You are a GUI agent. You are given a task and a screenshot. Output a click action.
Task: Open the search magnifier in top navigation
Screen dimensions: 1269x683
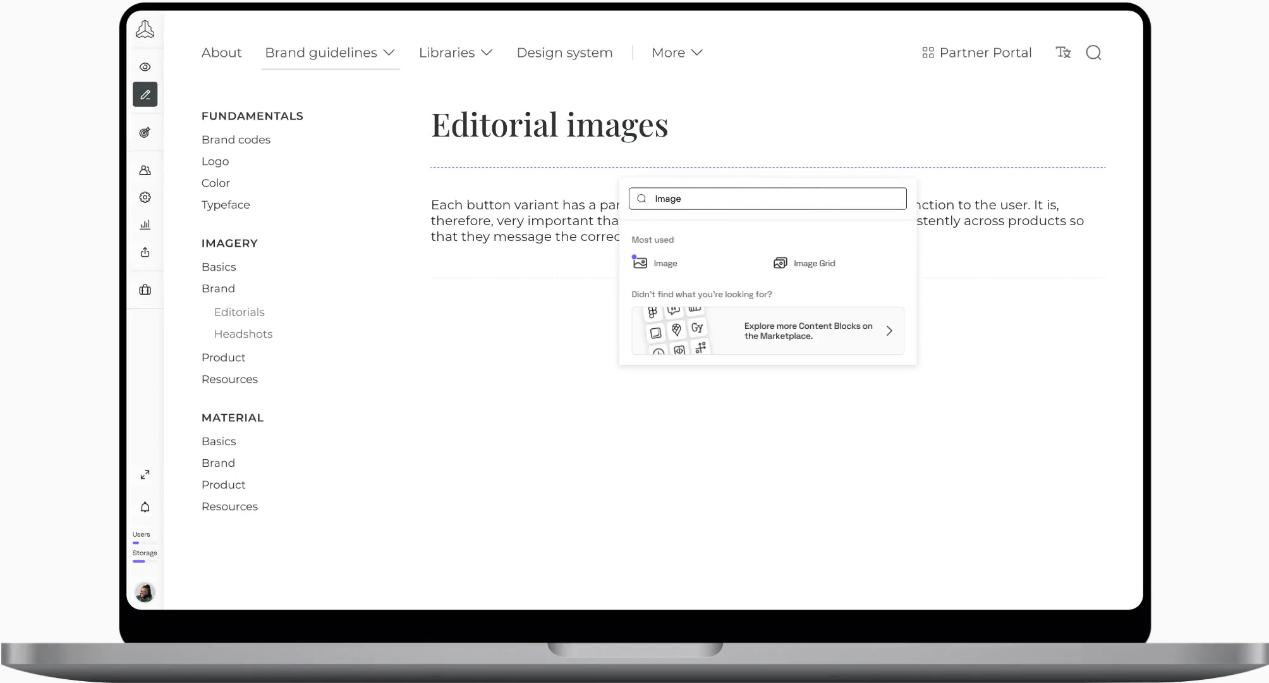pos(1093,53)
